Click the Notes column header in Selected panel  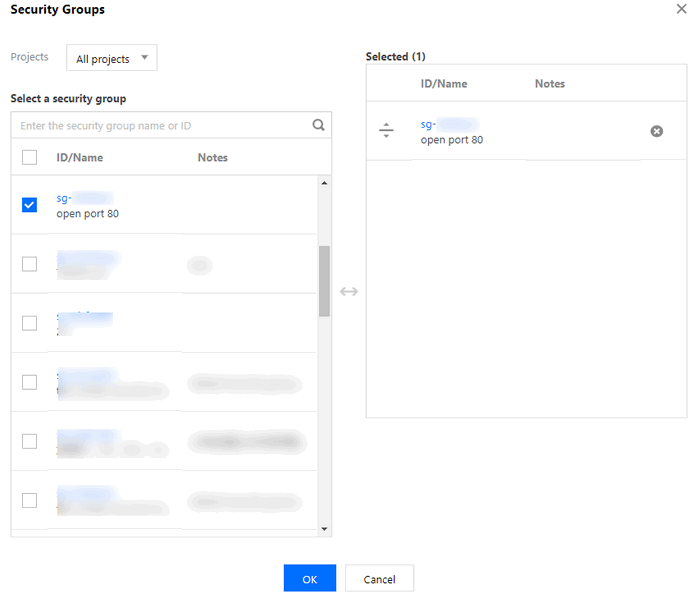(550, 84)
